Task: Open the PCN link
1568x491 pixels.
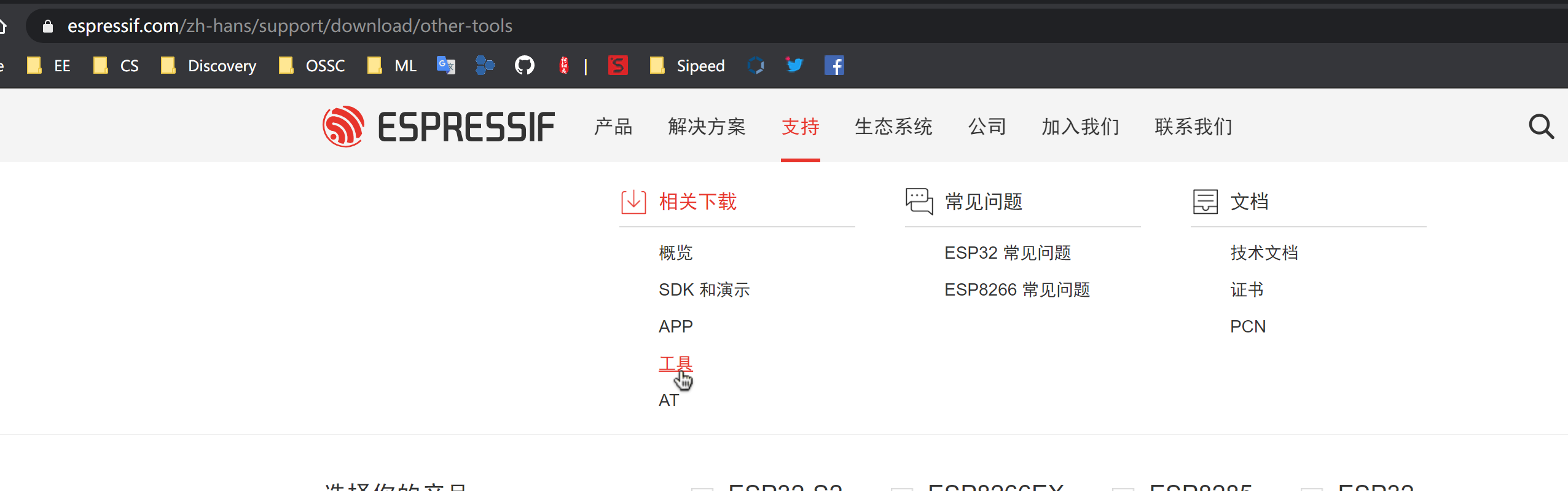Action: click(x=1248, y=326)
